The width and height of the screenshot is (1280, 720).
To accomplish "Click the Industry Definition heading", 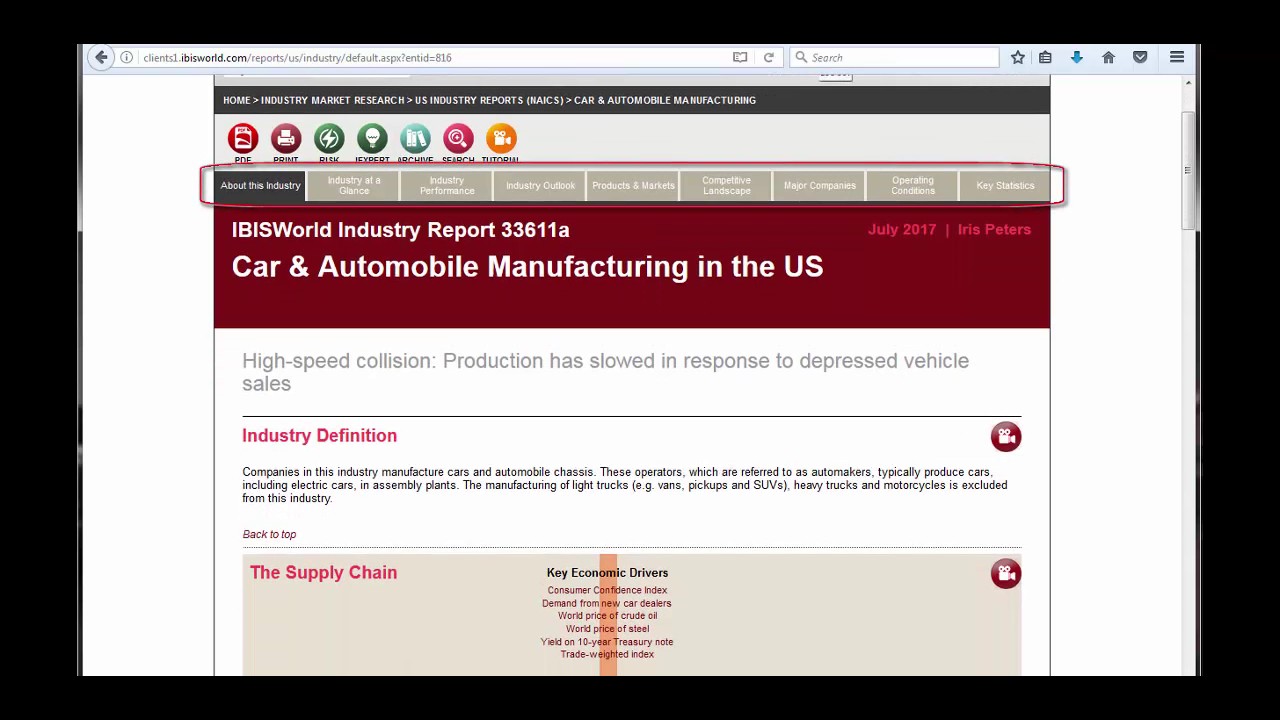I will [x=319, y=435].
